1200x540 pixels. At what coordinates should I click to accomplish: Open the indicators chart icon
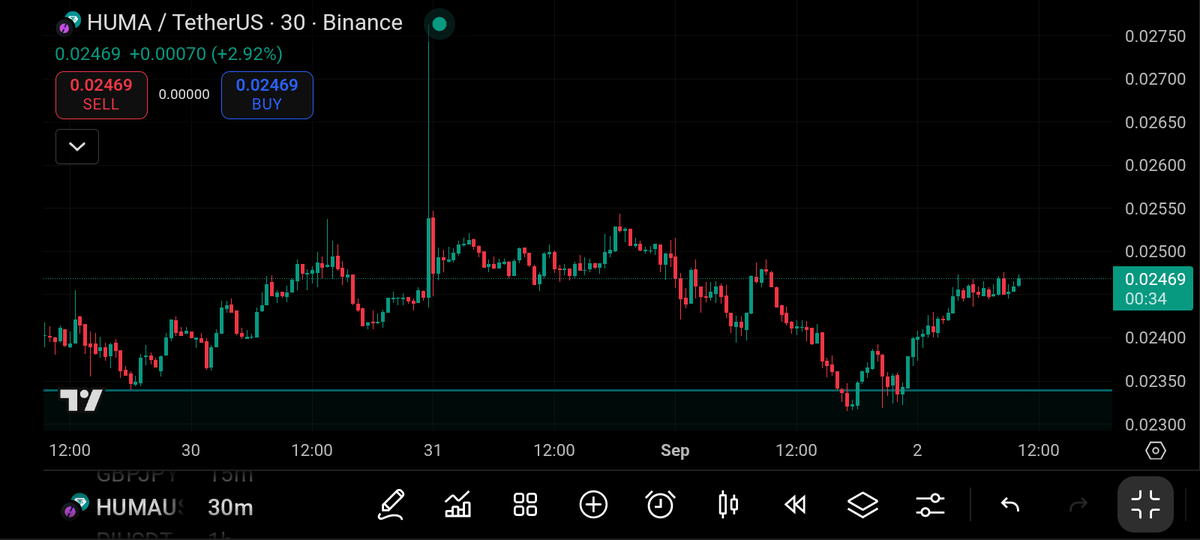tap(458, 505)
